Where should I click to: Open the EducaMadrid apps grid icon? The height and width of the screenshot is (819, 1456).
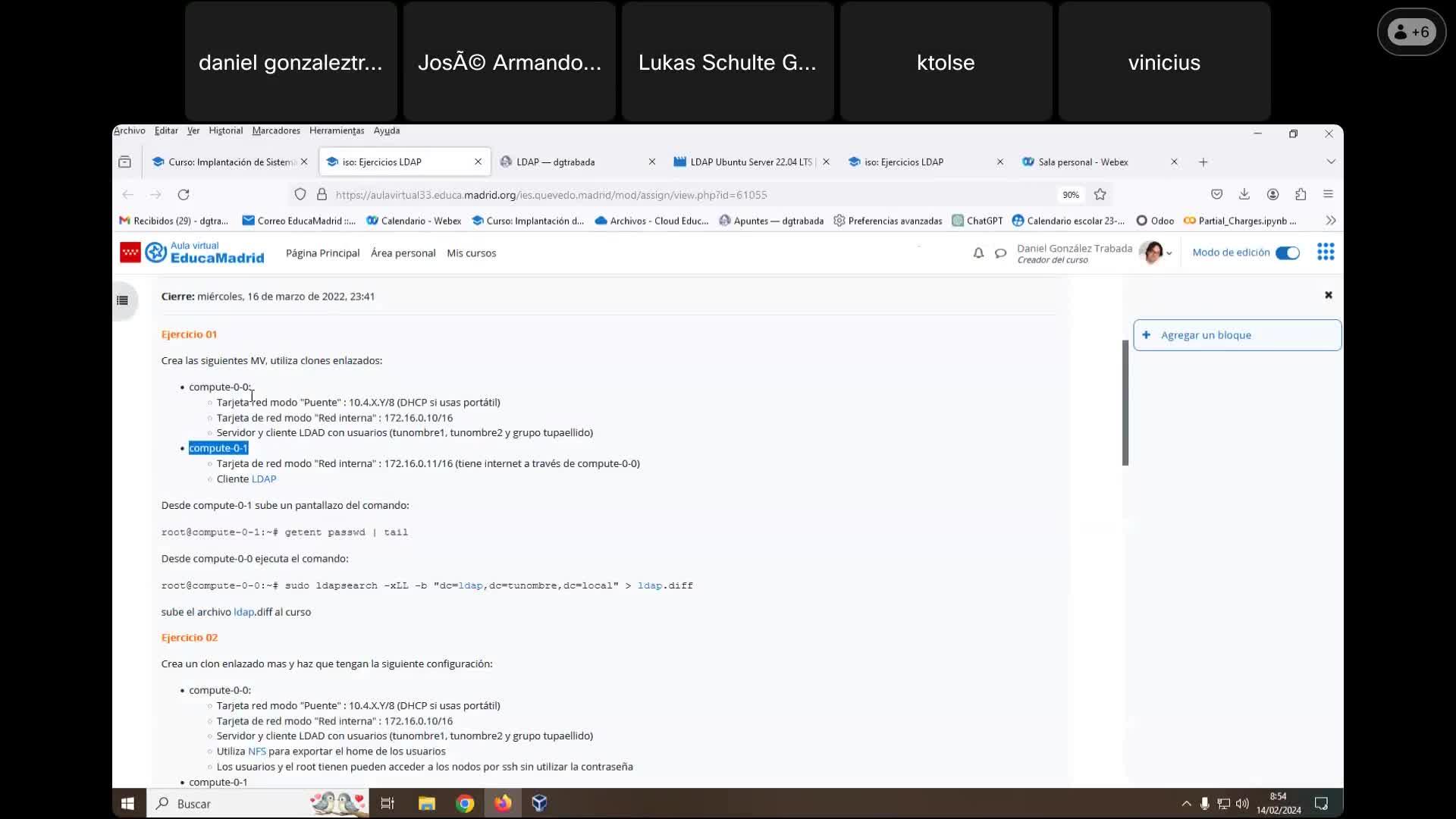click(x=1325, y=252)
